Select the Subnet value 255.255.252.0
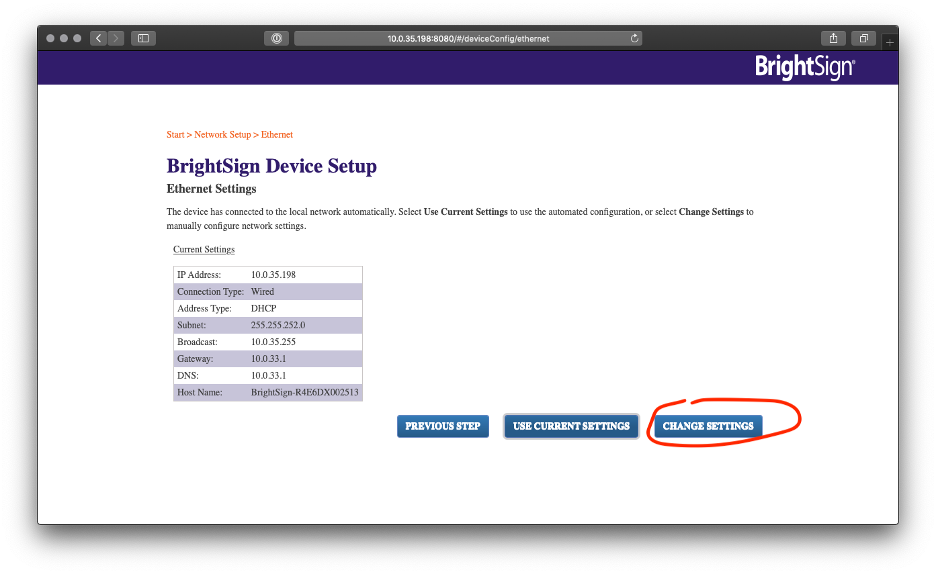Image resolution: width=936 pixels, height=574 pixels. point(278,325)
